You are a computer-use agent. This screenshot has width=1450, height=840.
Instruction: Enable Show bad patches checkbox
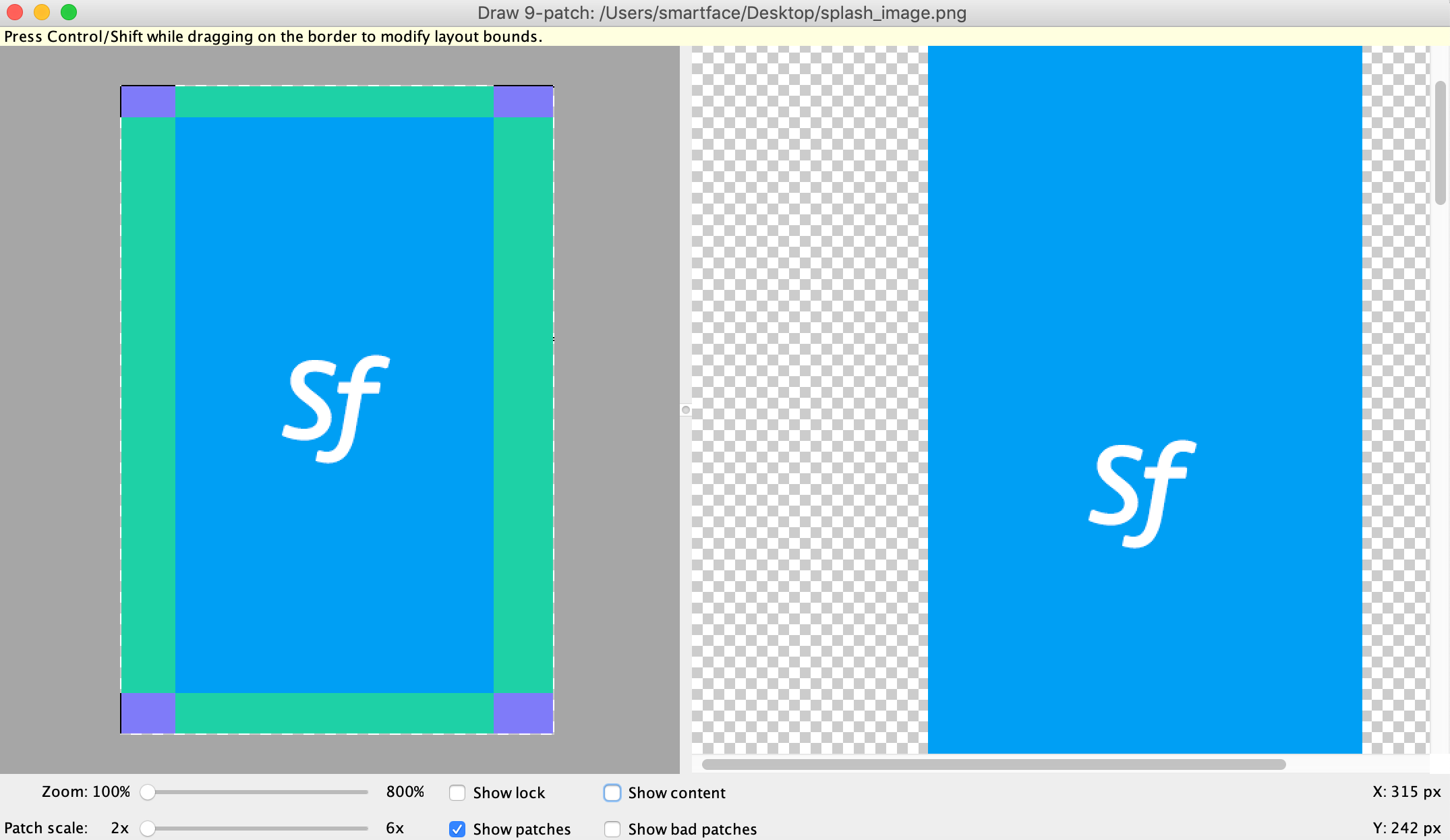612,829
